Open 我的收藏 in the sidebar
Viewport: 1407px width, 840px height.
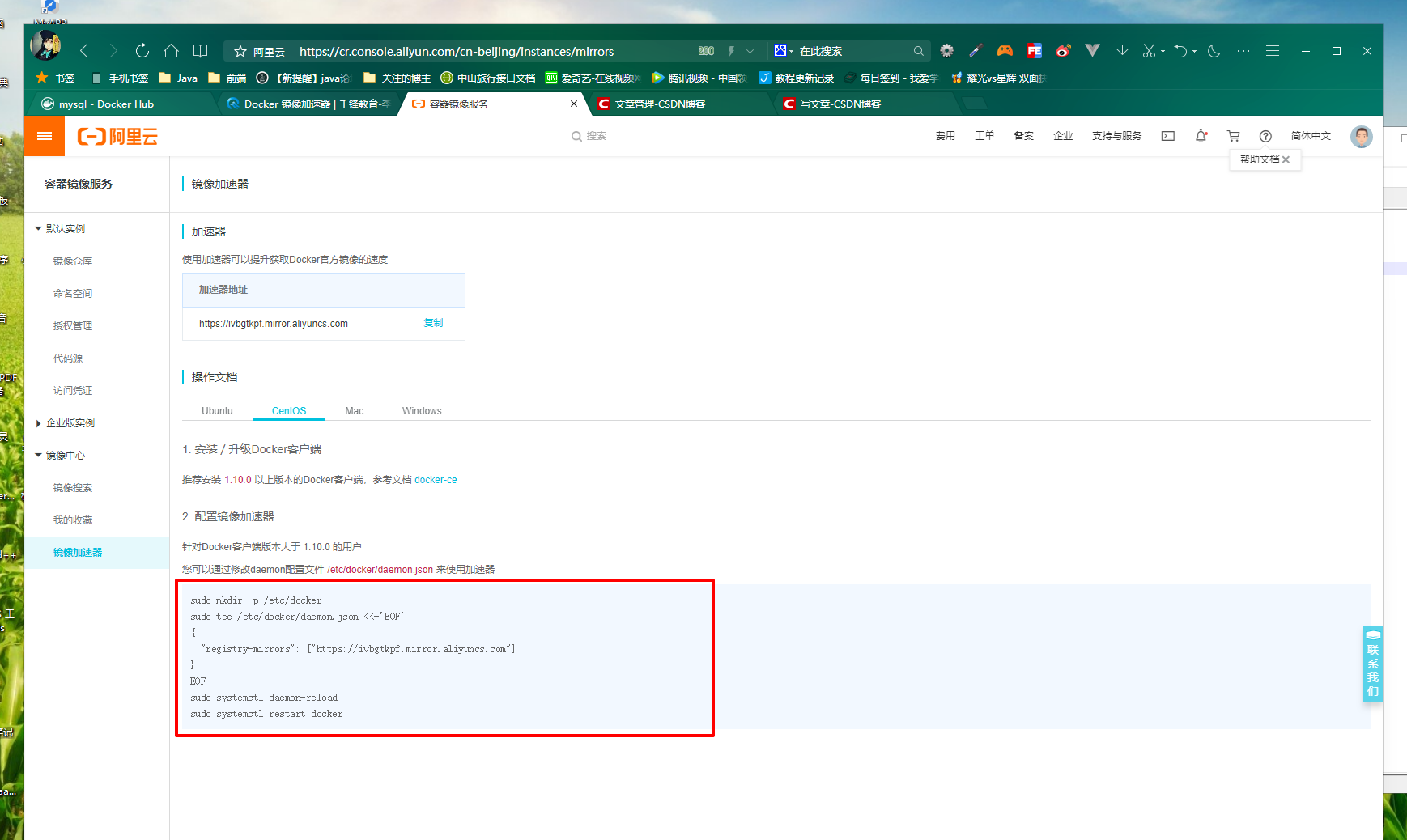pyautogui.click(x=73, y=520)
